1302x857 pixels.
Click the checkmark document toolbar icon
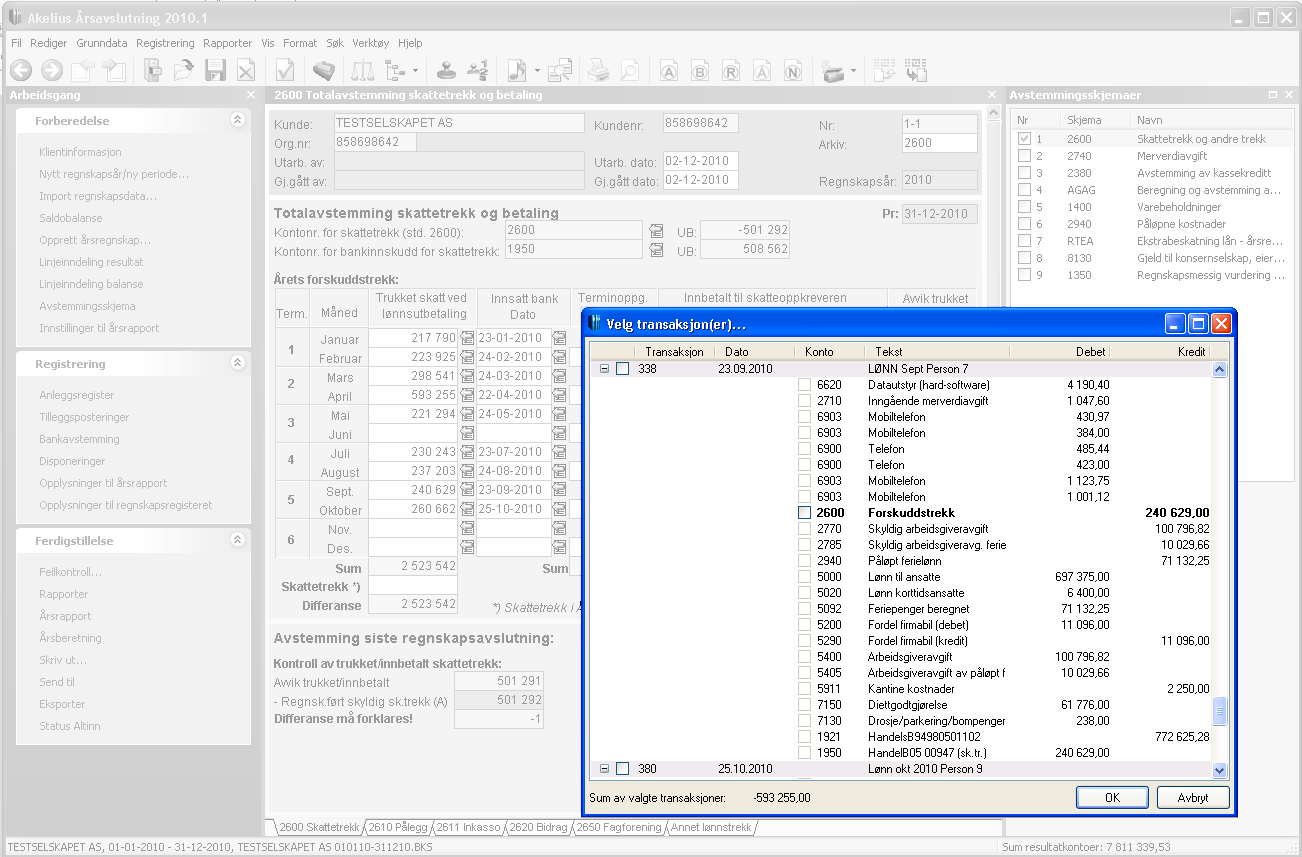coord(285,70)
